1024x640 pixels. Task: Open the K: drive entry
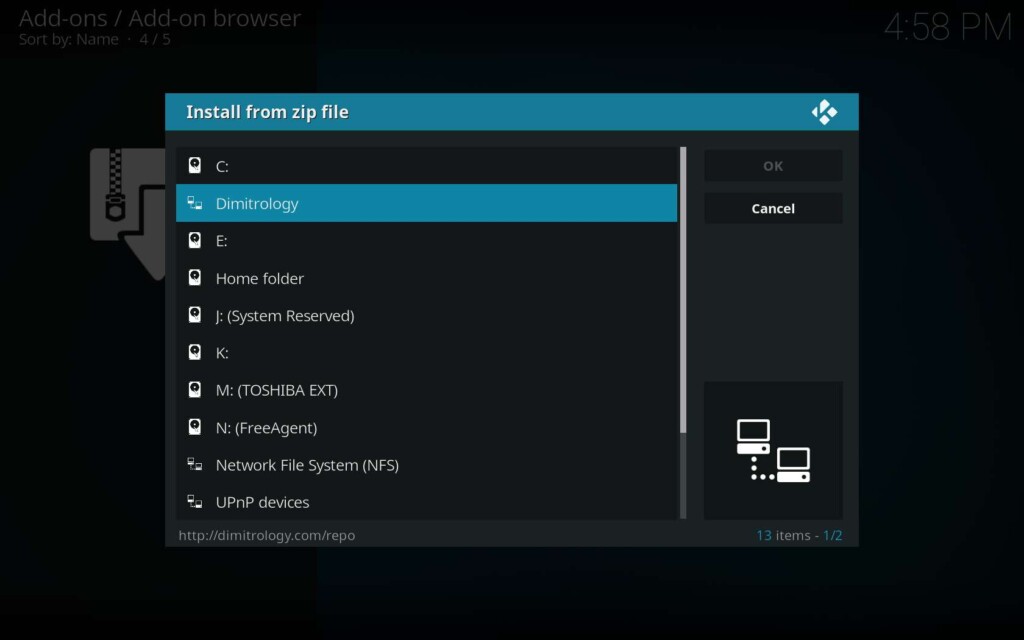(426, 352)
